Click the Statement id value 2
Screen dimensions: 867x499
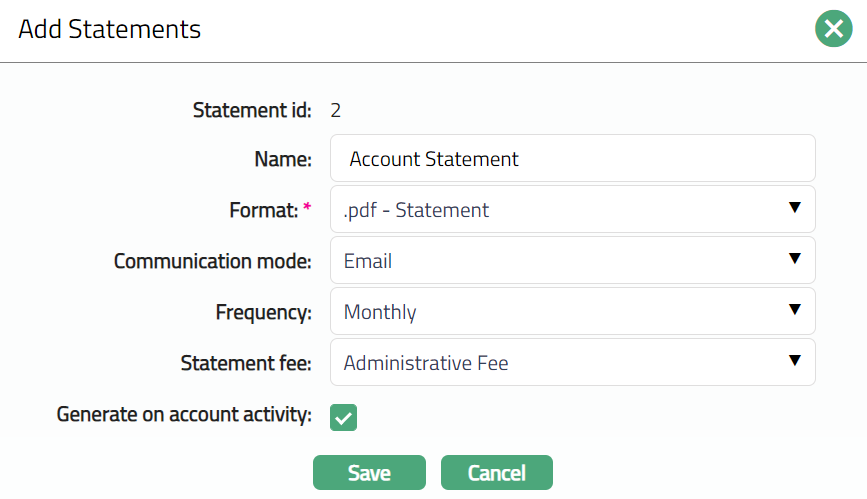335,110
